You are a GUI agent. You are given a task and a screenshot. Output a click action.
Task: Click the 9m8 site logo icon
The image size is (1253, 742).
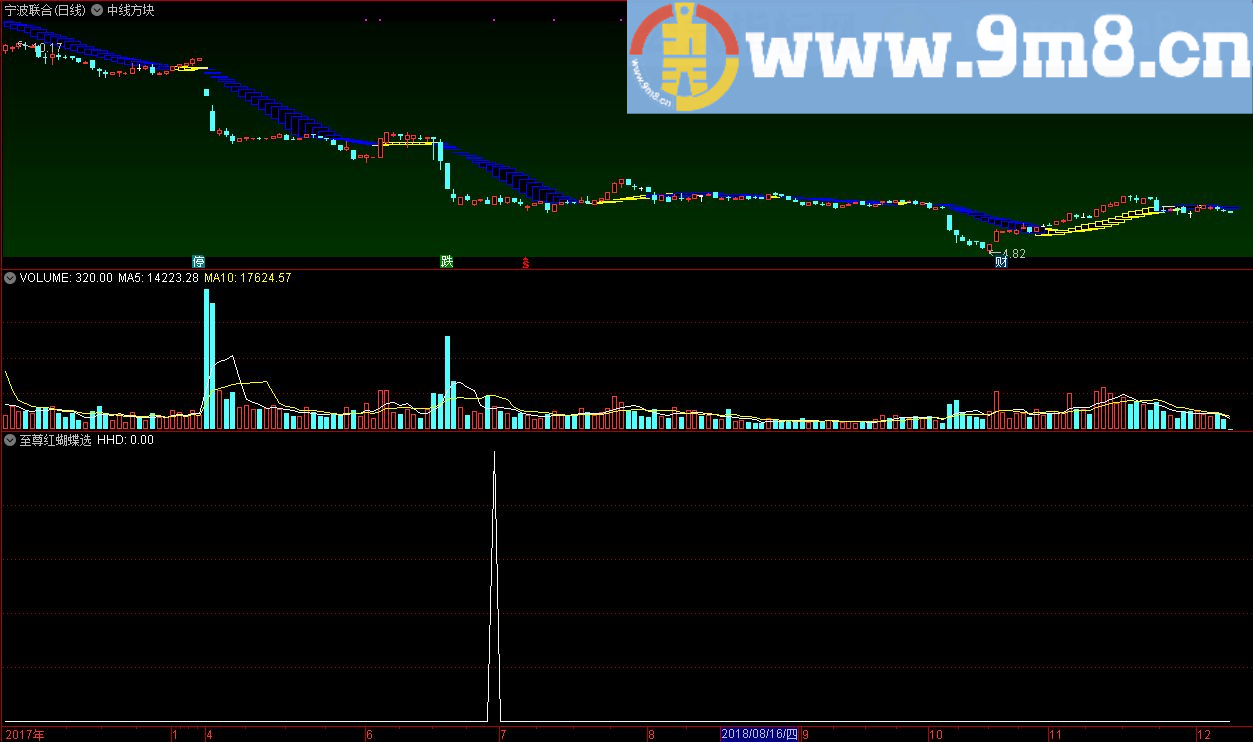(684, 57)
